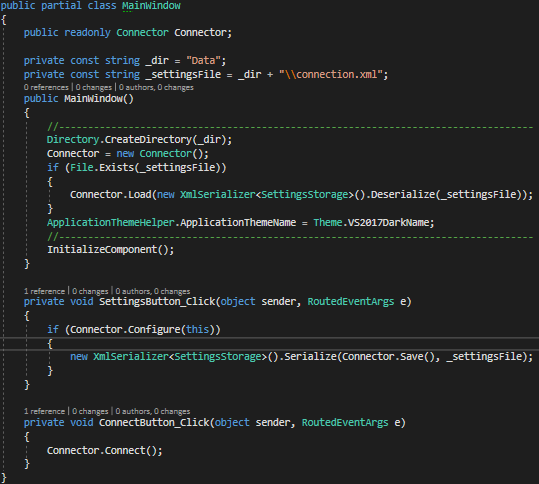Click the ApplicationThemeHelper identifier
The height and width of the screenshot is (484, 539).
[x=111, y=222]
